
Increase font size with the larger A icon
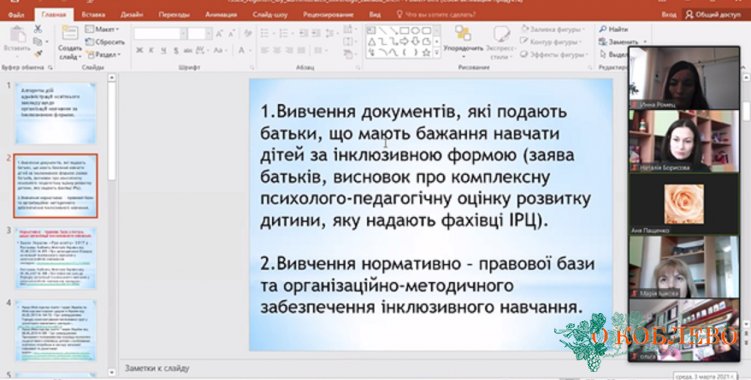tap(219, 34)
